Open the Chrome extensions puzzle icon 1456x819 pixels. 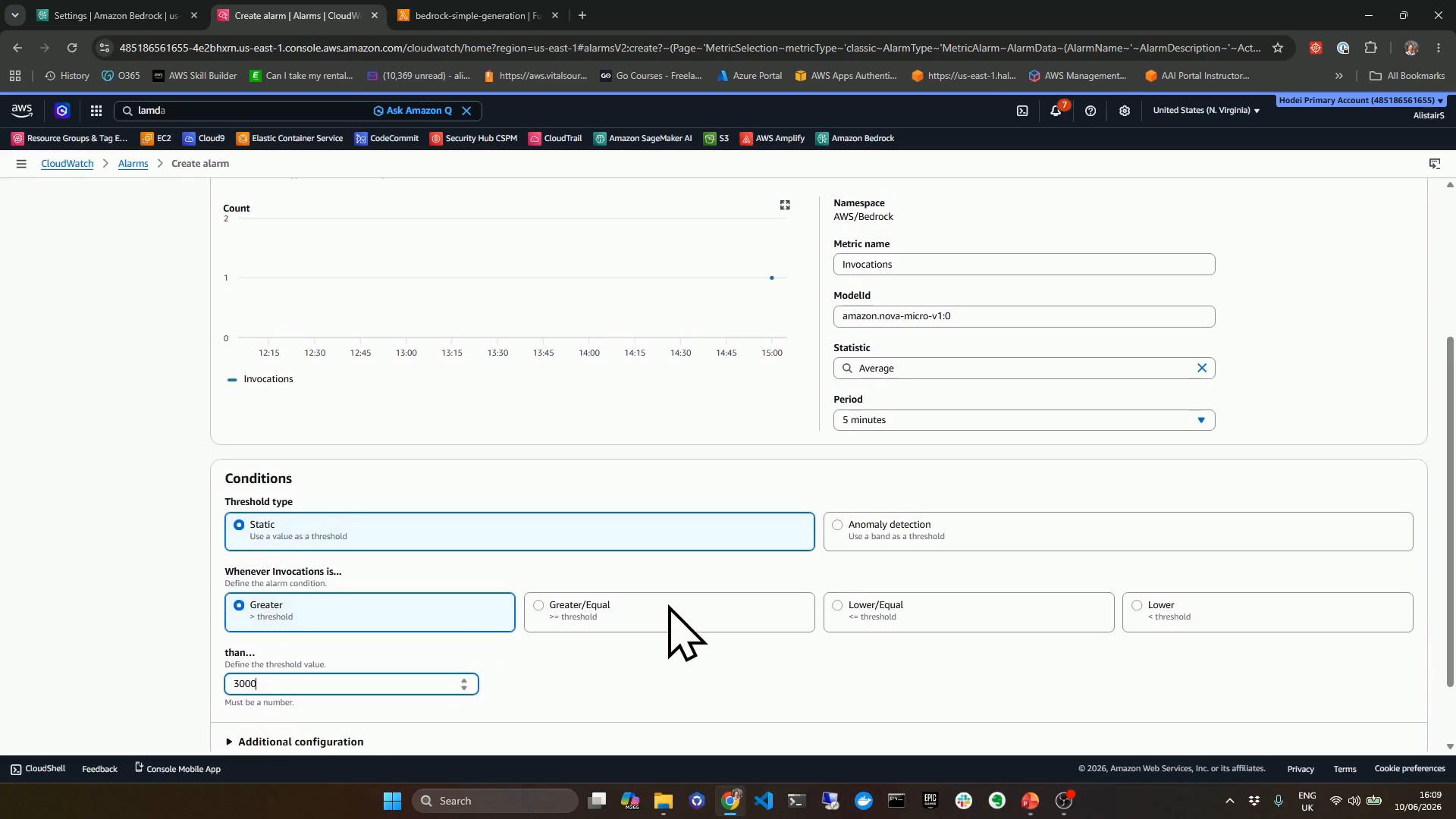tap(1370, 48)
